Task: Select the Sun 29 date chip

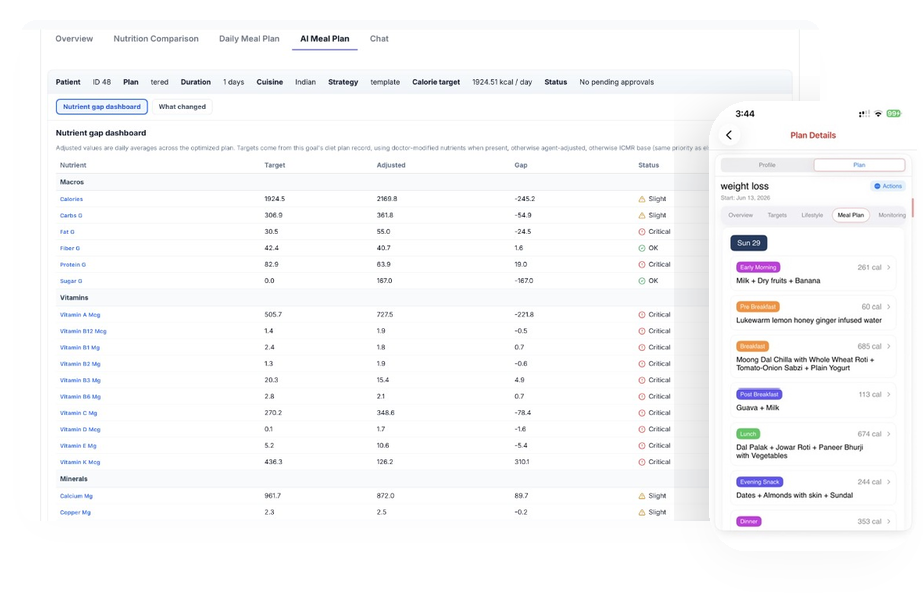Action: click(748, 243)
